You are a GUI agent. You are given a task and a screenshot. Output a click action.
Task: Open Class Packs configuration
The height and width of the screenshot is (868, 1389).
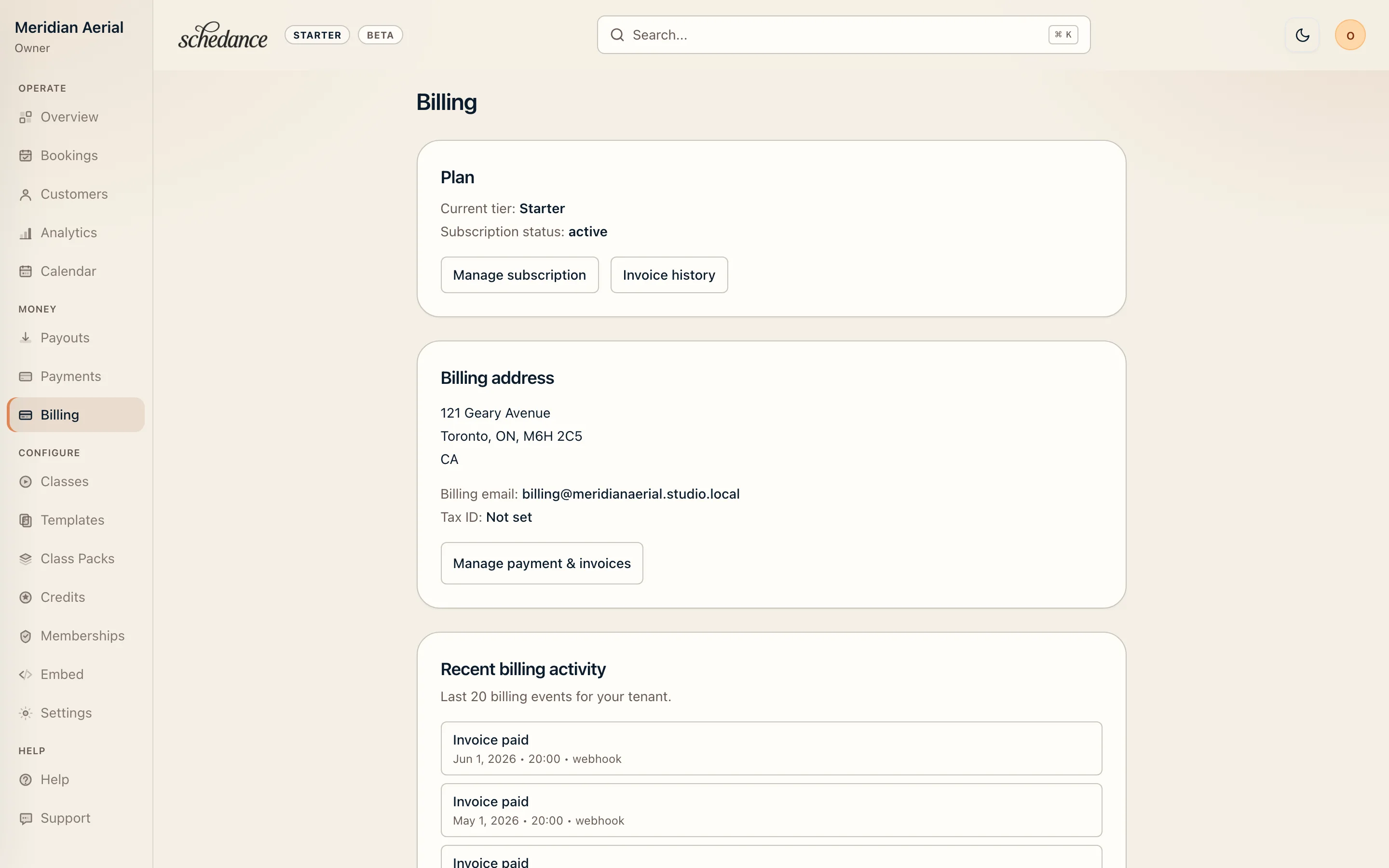[x=75, y=558]
